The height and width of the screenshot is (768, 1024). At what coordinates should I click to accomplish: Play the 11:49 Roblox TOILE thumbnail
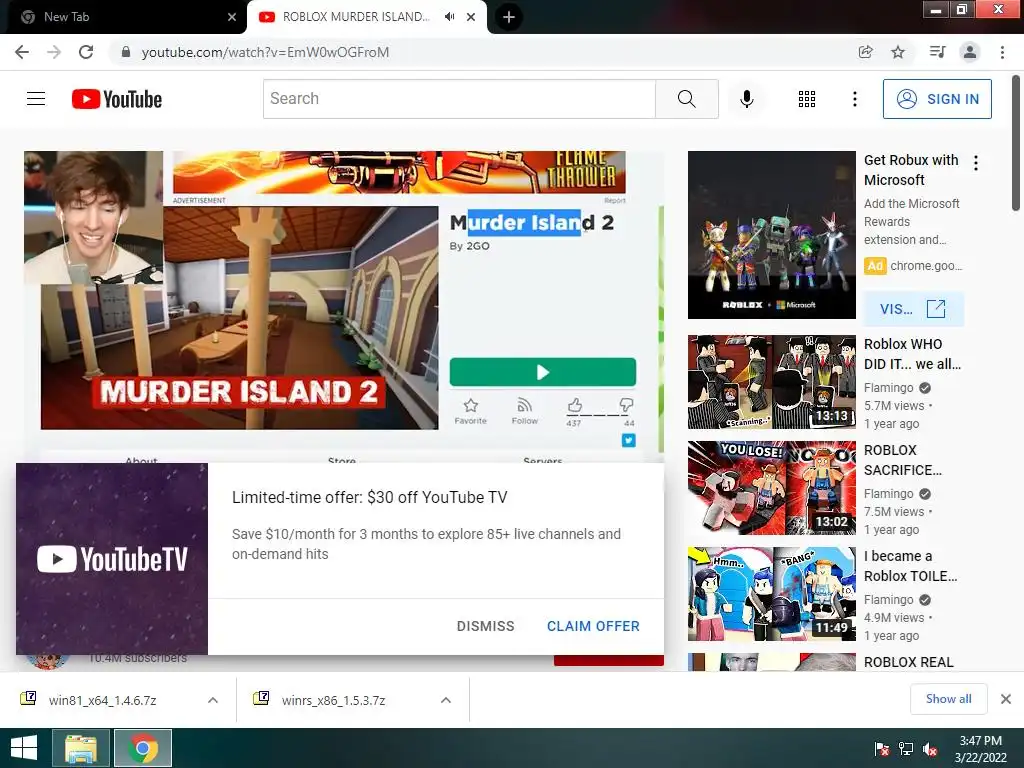pyautogui.click(x=771, y=594)
